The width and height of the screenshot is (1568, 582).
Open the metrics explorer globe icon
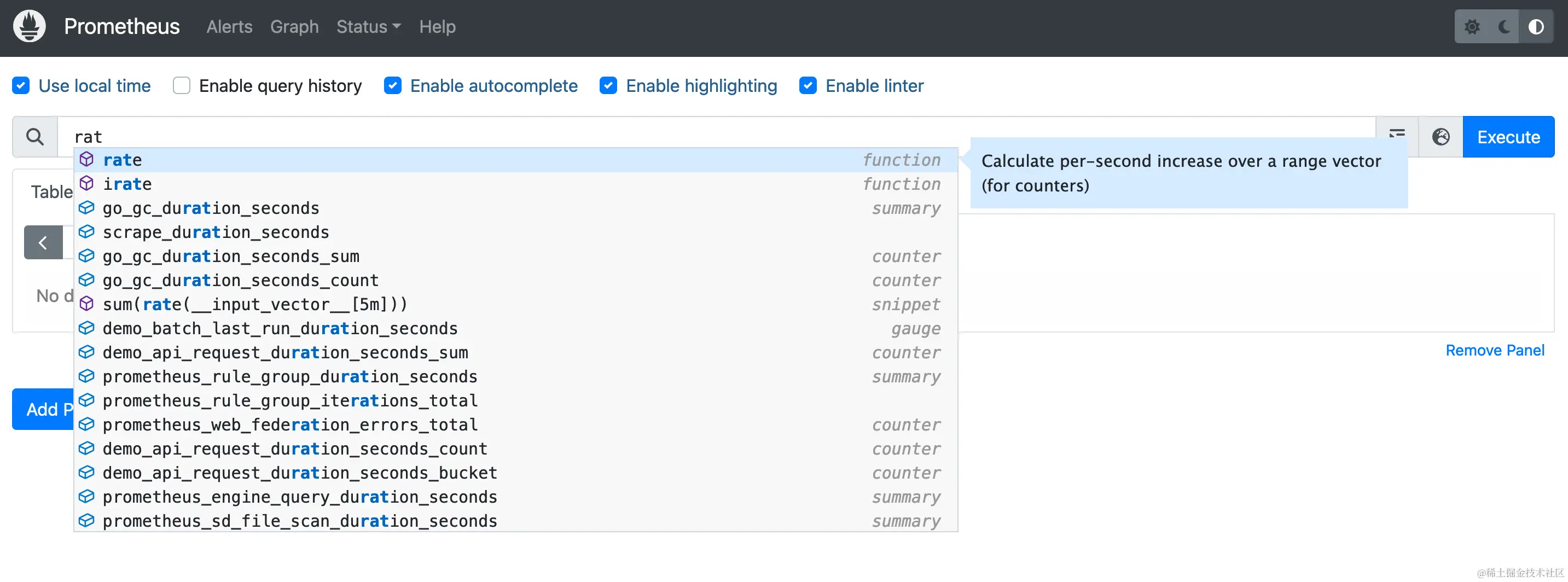pyautogui.click(x=1440, y=136)
